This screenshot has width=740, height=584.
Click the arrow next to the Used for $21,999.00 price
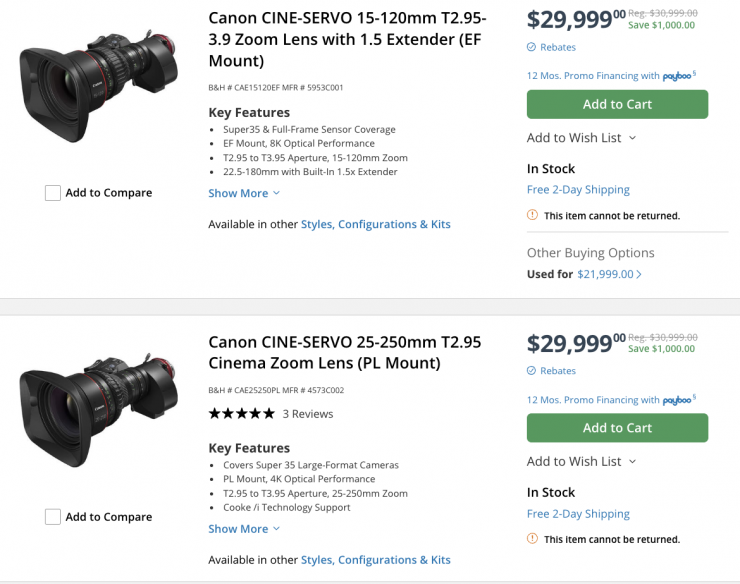coord(639,274)
